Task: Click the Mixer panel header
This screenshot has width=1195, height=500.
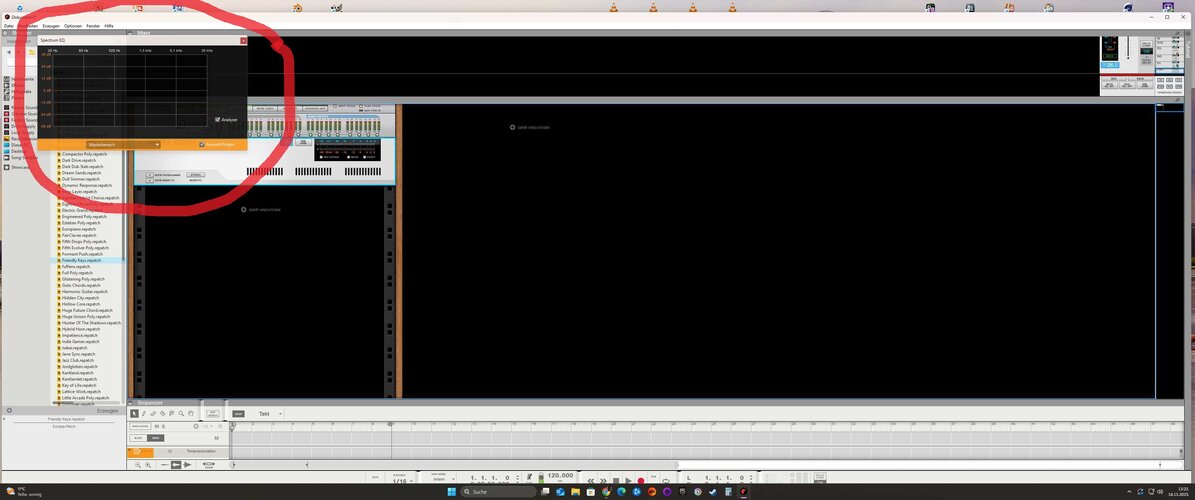Action: [143, 33]
